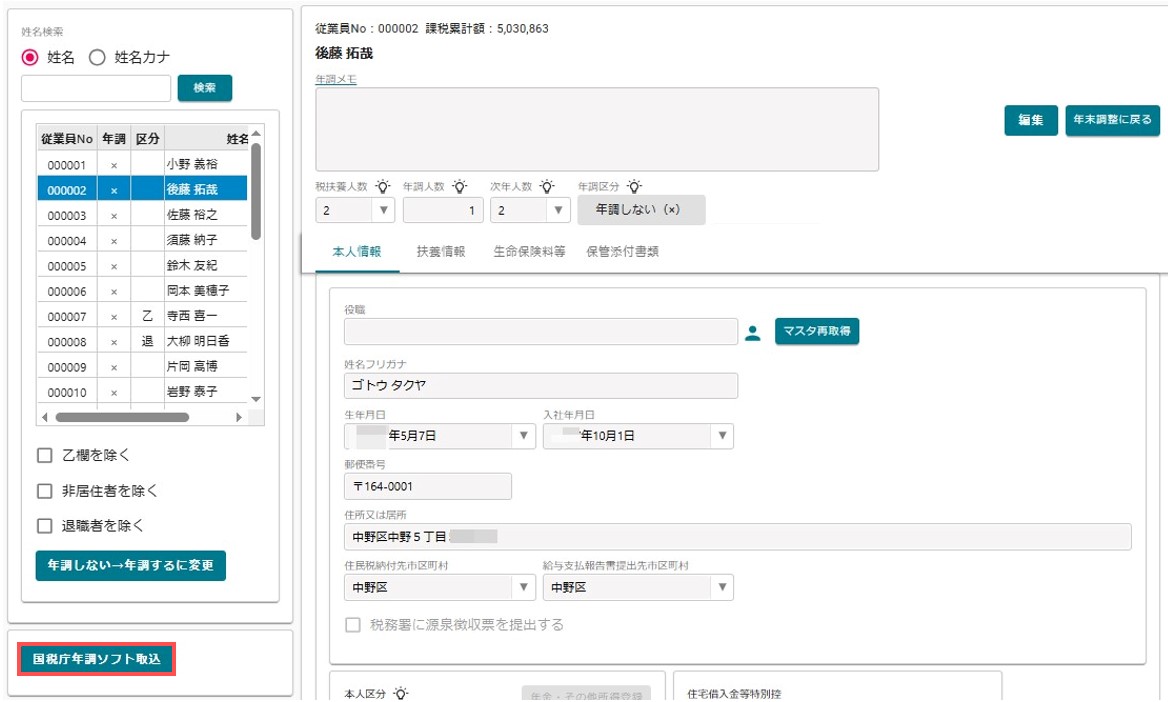The height and width of the screenshot is (702, 1168).
Task: Click the 編集 button
Action: 1031,120
